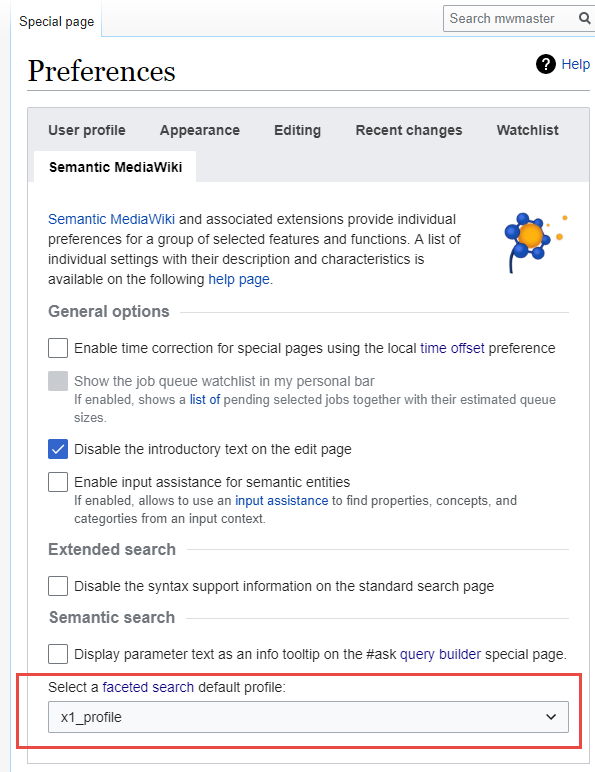Open the Editing tab
Screen dimensions: 595x772
coord(298,130)
